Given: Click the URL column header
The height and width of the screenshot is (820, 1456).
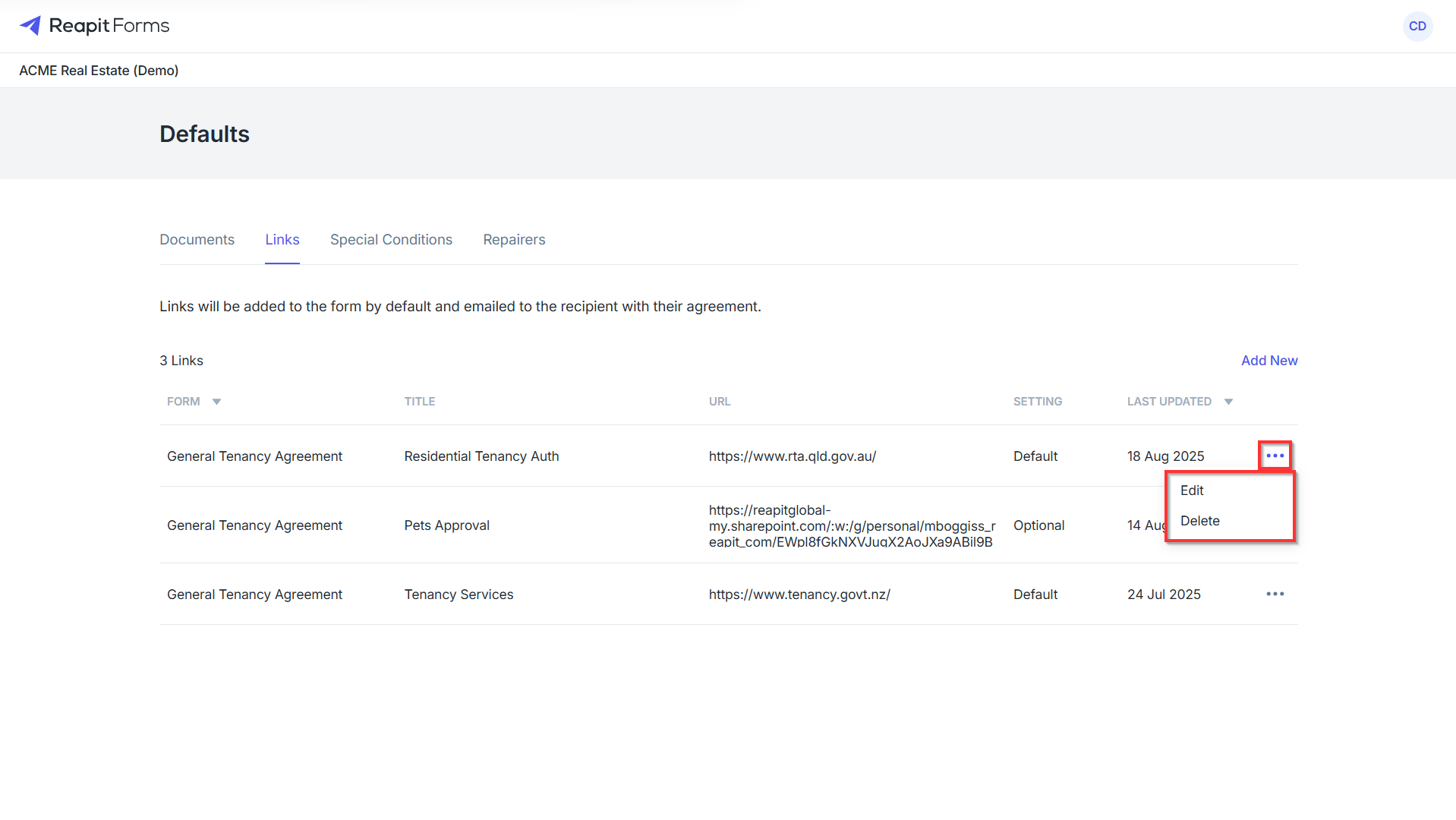Looking at the screenshot, I should point(720,402).
